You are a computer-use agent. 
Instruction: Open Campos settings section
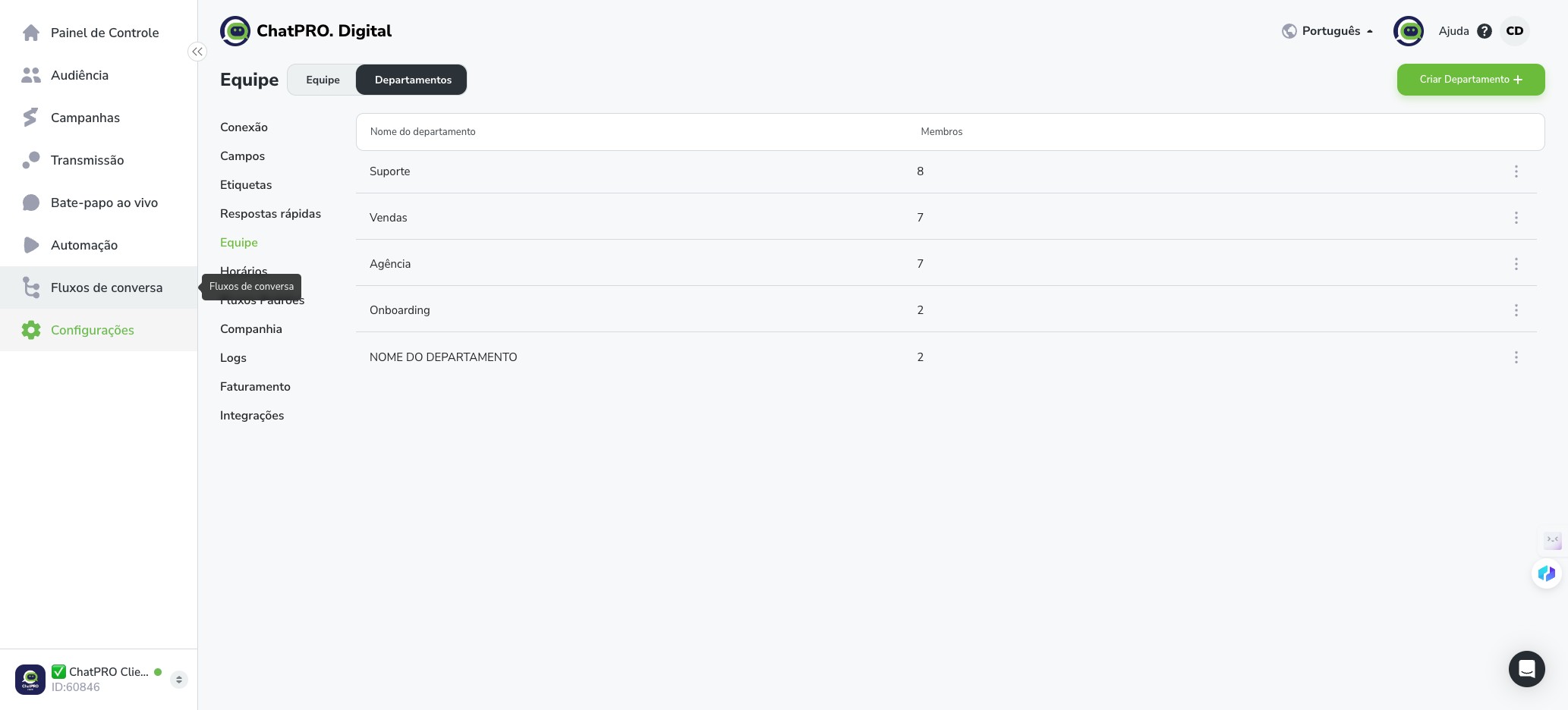[242, 156]
